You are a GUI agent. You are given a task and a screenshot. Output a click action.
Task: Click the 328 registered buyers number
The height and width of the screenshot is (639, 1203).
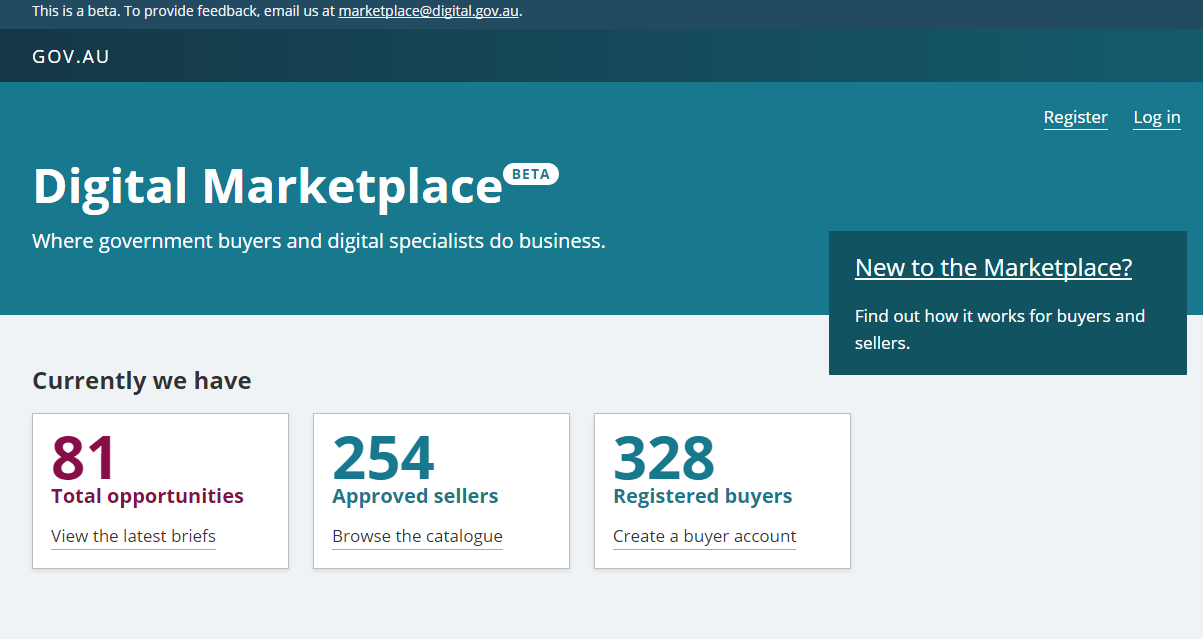pos(664,458)
